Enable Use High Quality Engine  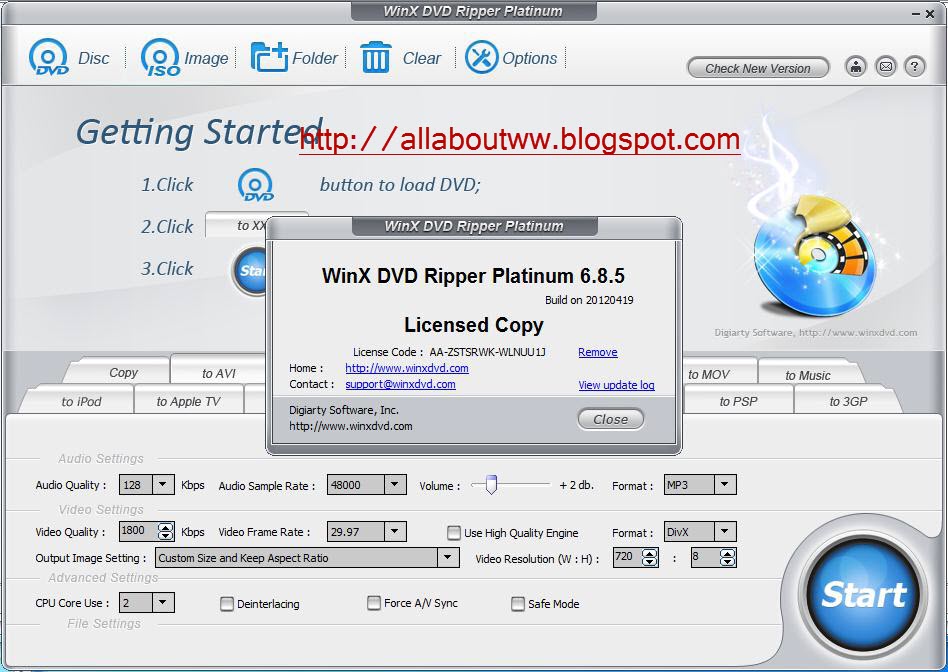tap(453, 532)
